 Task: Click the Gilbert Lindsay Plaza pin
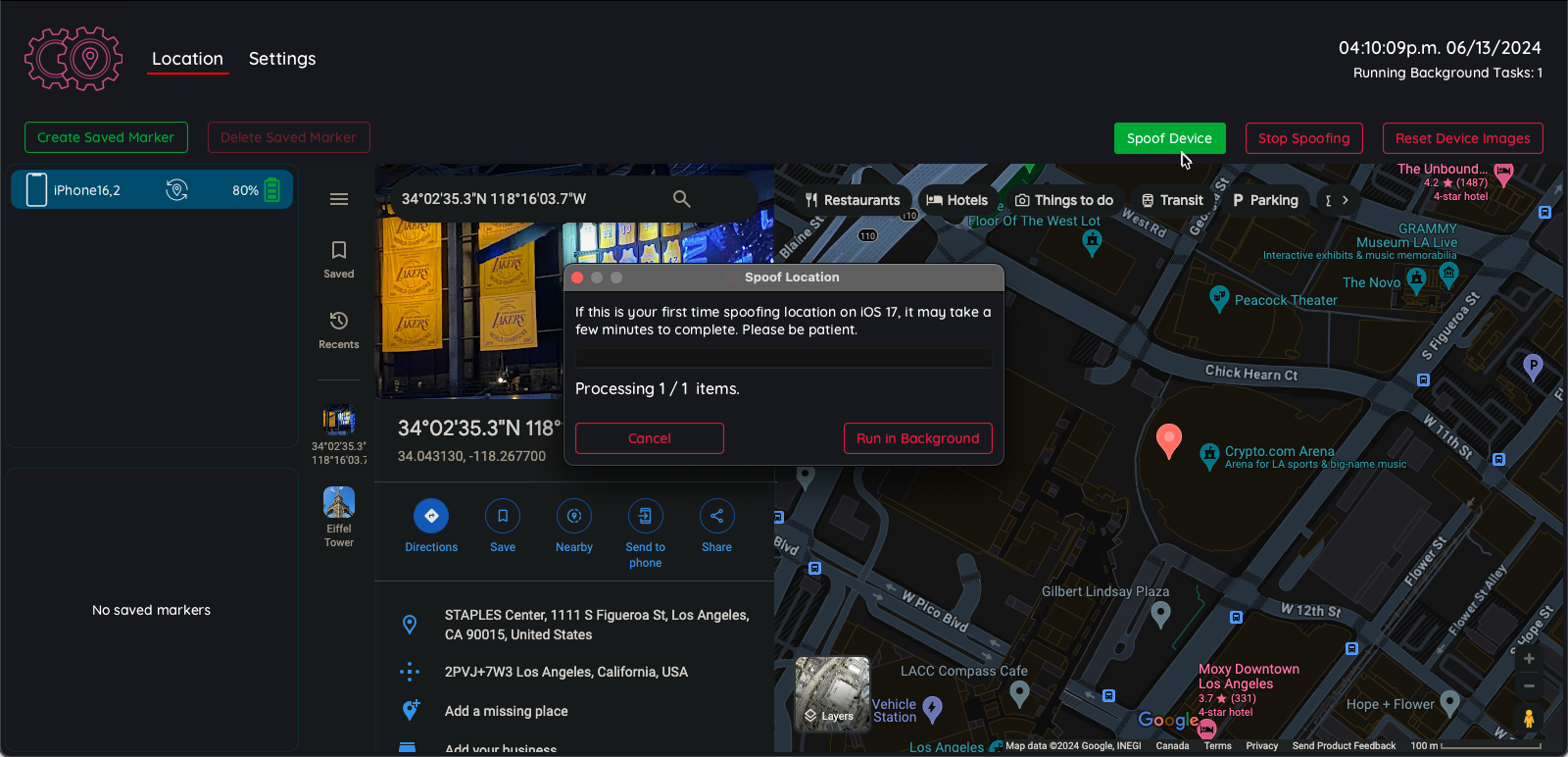click(1161, 615)
